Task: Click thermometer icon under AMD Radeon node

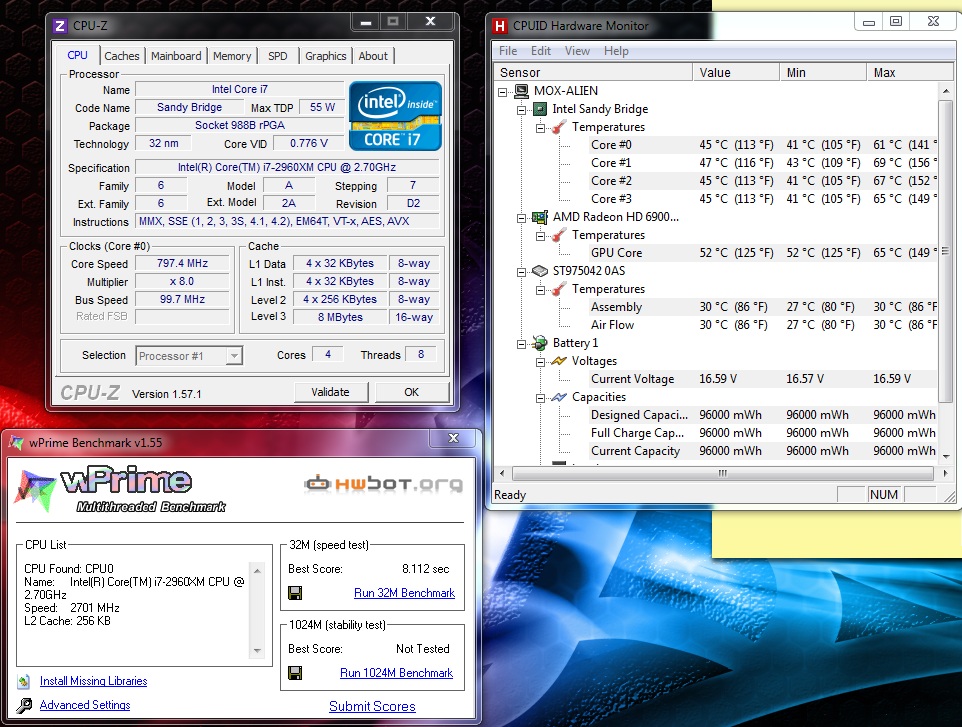Action: [x=559, y=235]
